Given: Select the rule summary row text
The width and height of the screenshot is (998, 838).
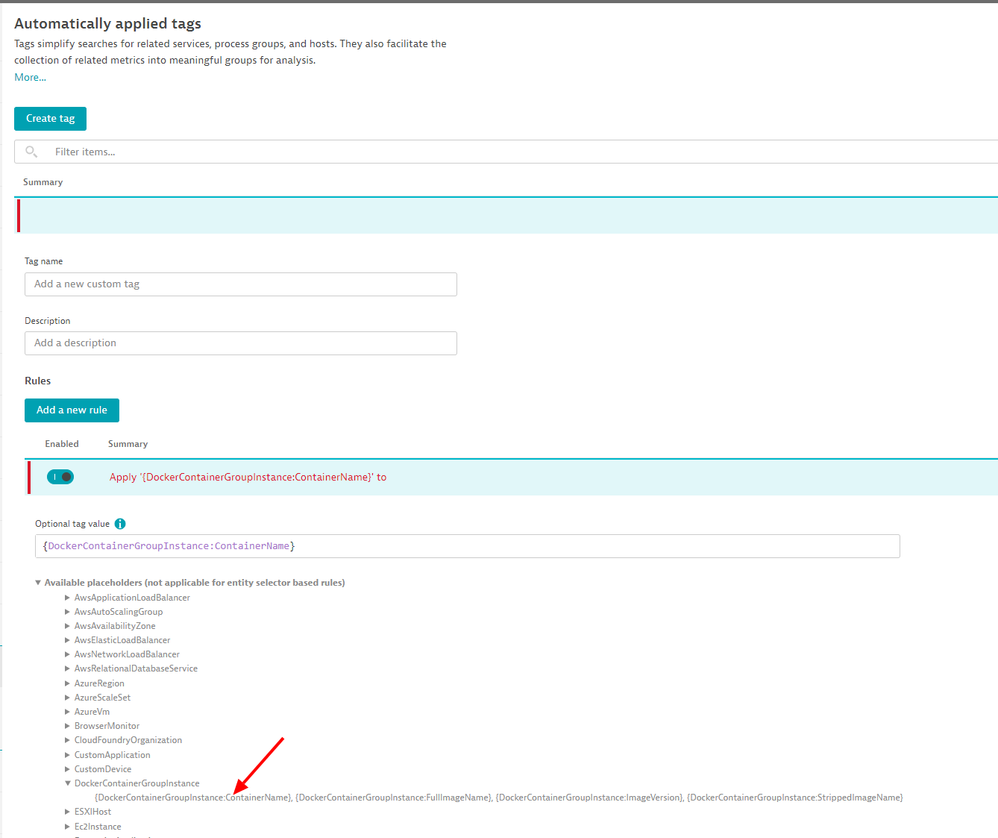Looking at the screenshot, I should pos(248,477).
